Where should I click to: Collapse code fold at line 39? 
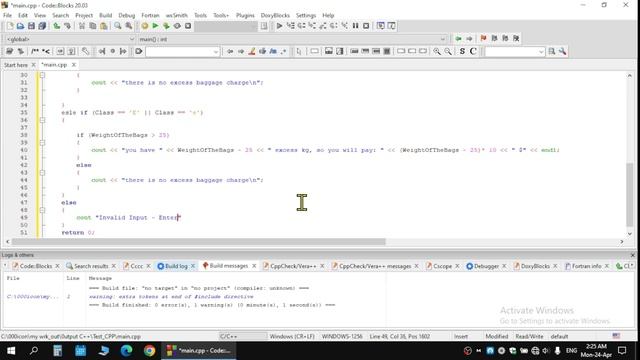[42, 142]
